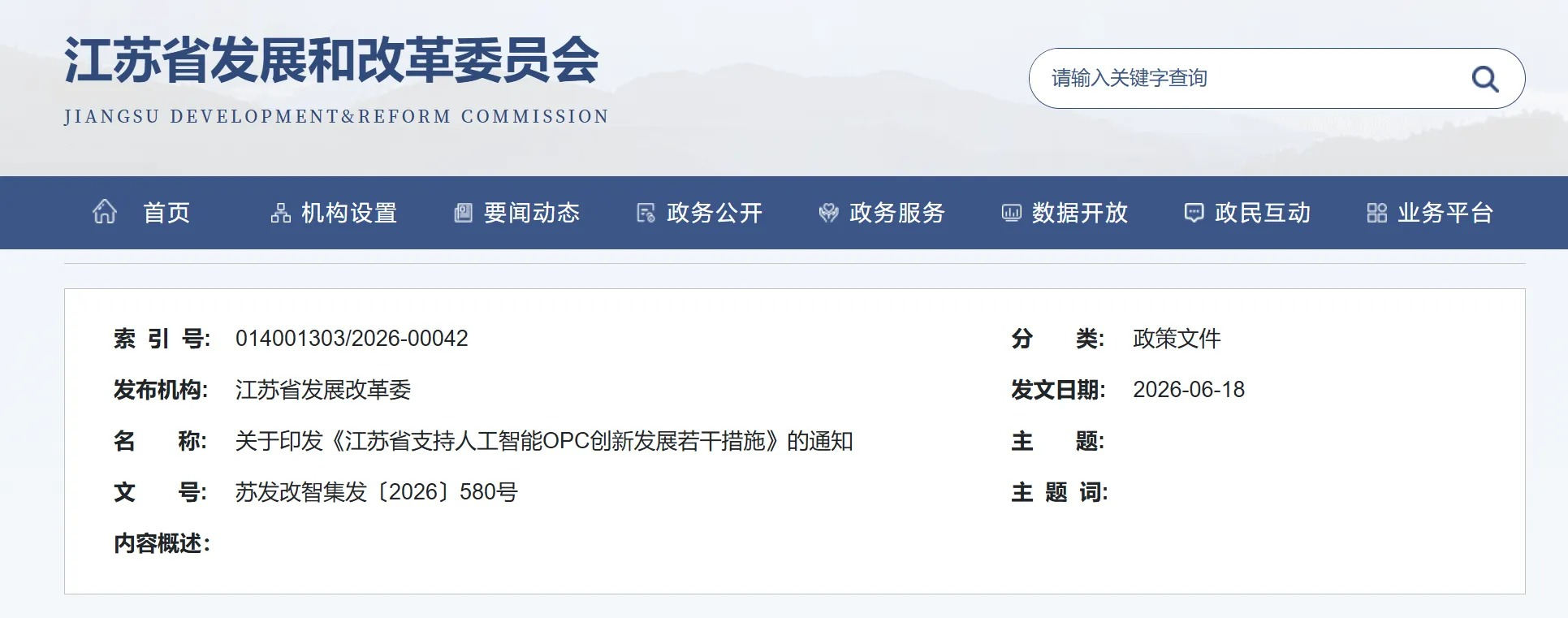Open the 政务服务 navigation item
The image size is (1568, 618).
tap(897, 213)
